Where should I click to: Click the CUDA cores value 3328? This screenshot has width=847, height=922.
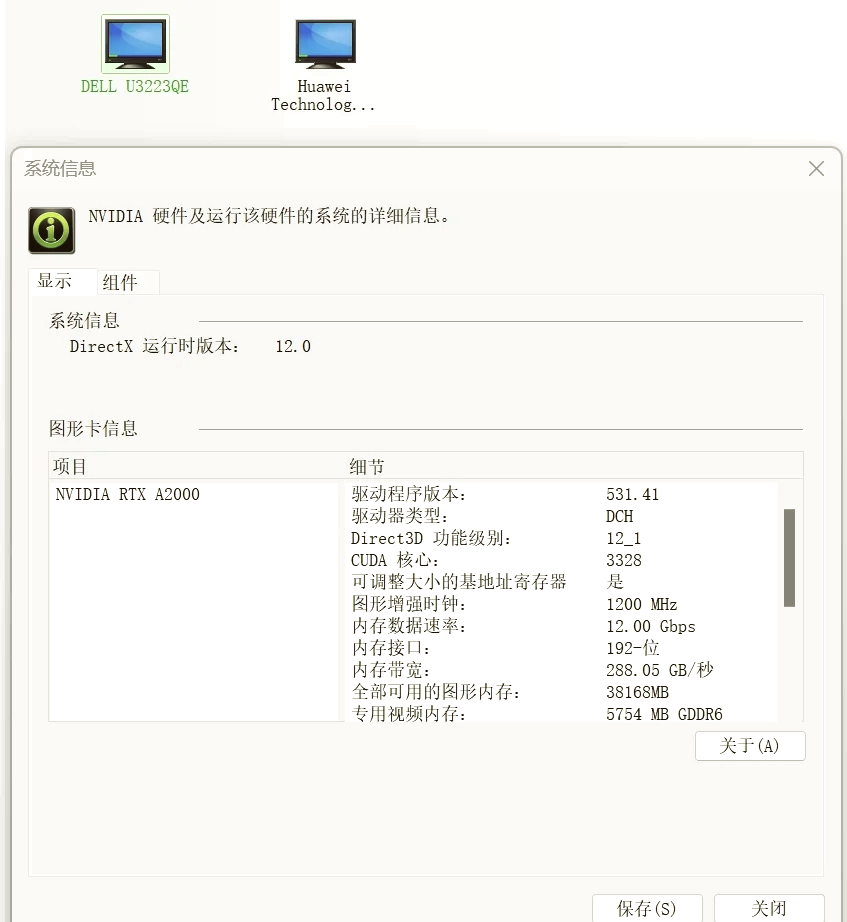click(623, 560)
